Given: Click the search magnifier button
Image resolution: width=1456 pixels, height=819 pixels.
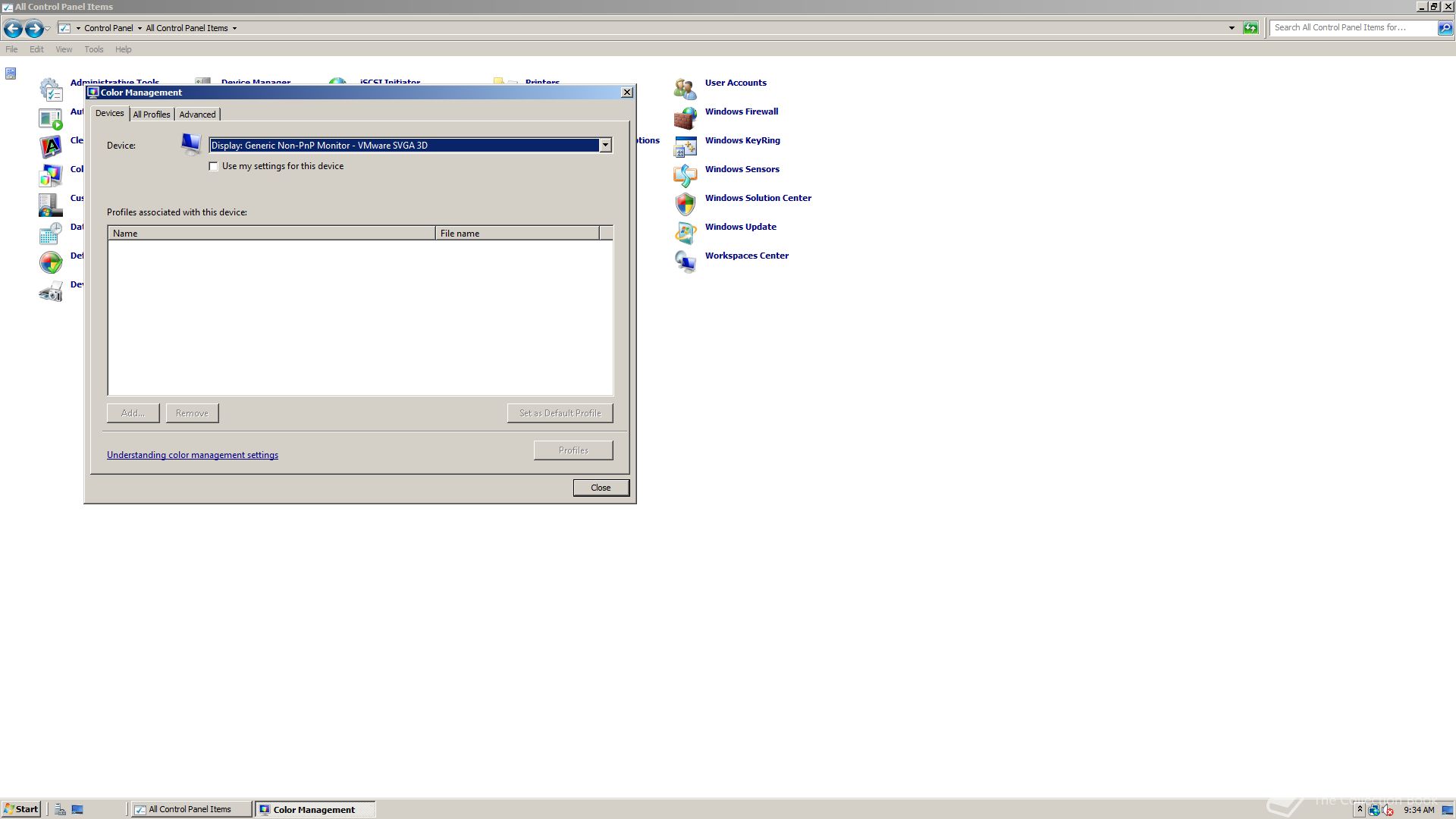Looking at the screenshot, I should pos(1445,28).
